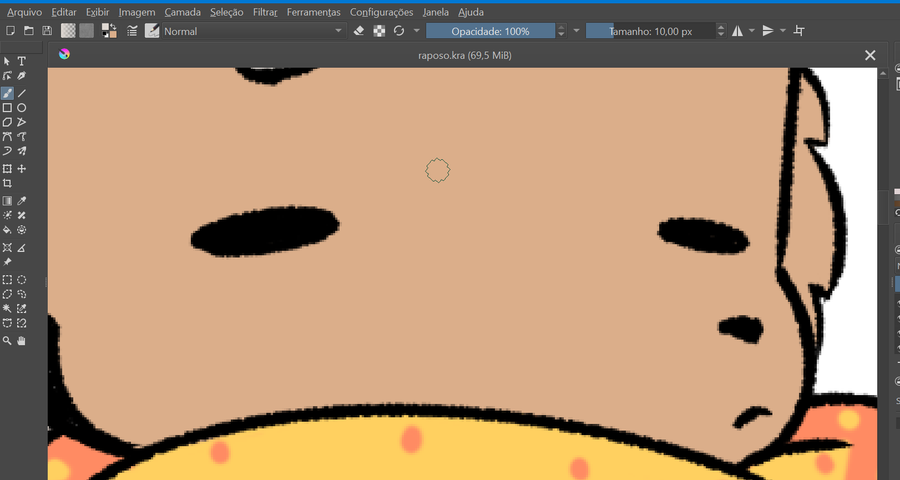Select the Polygon tool

pos(7,122)
